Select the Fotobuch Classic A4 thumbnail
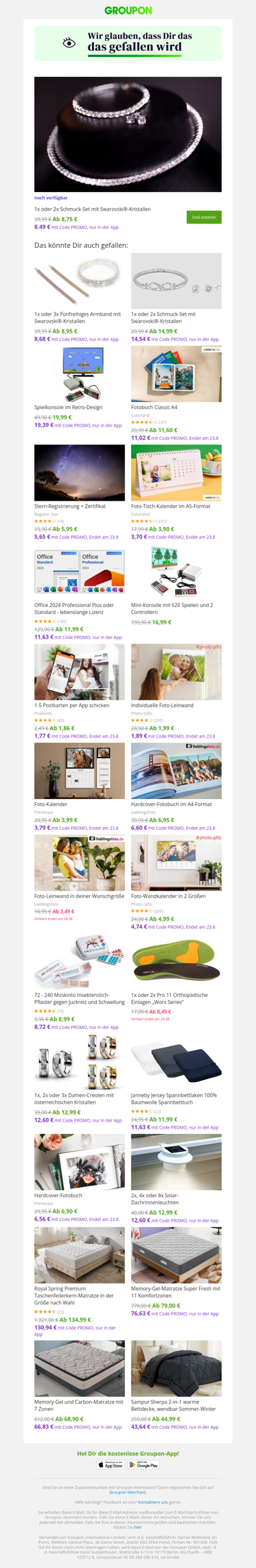Image resolution: width=256 pixels, height=1568 pixels. 177,374
